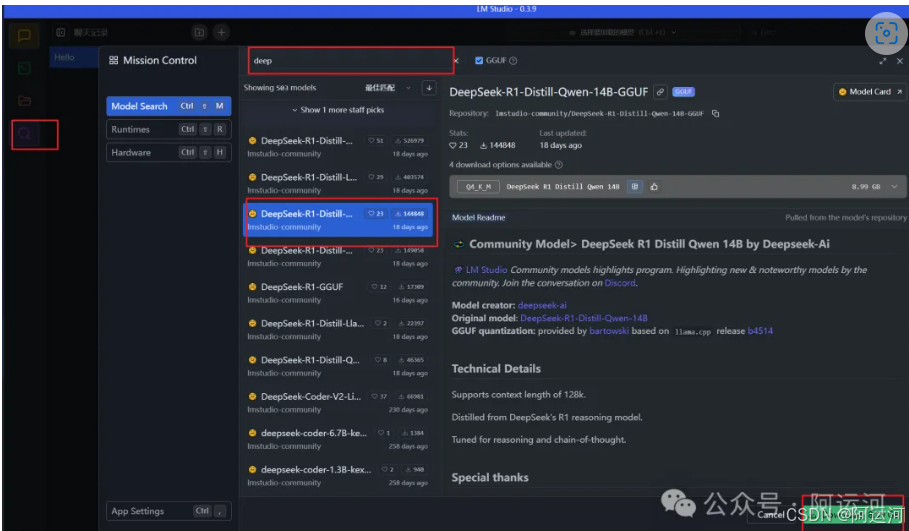Image resolution: width=909 pixels, height=531 pixels.
Task: Expand Mission Control to full screen
Action: click(x=882, y=60)
